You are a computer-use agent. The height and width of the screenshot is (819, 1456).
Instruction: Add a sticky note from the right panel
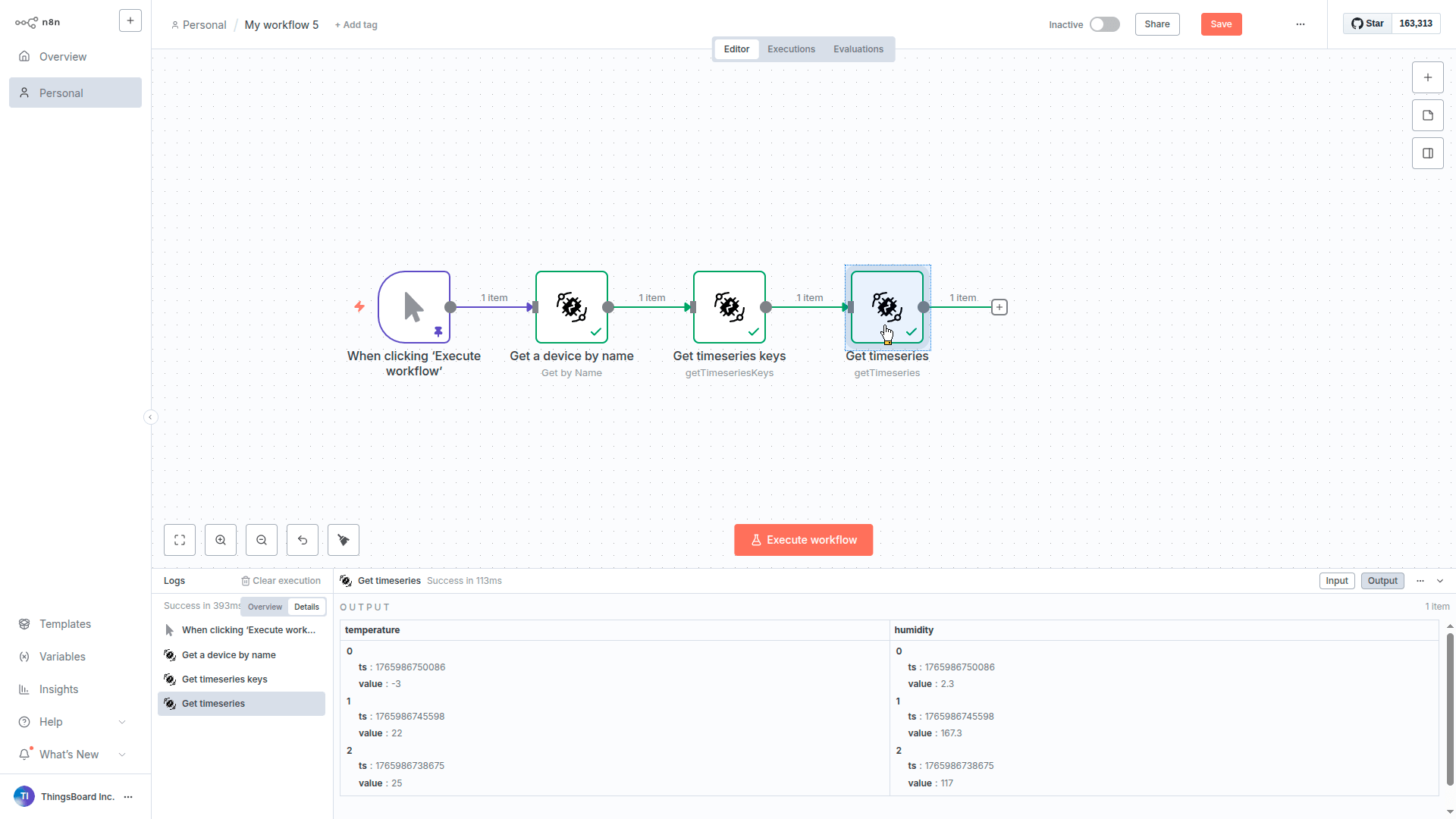point(1428,115)
